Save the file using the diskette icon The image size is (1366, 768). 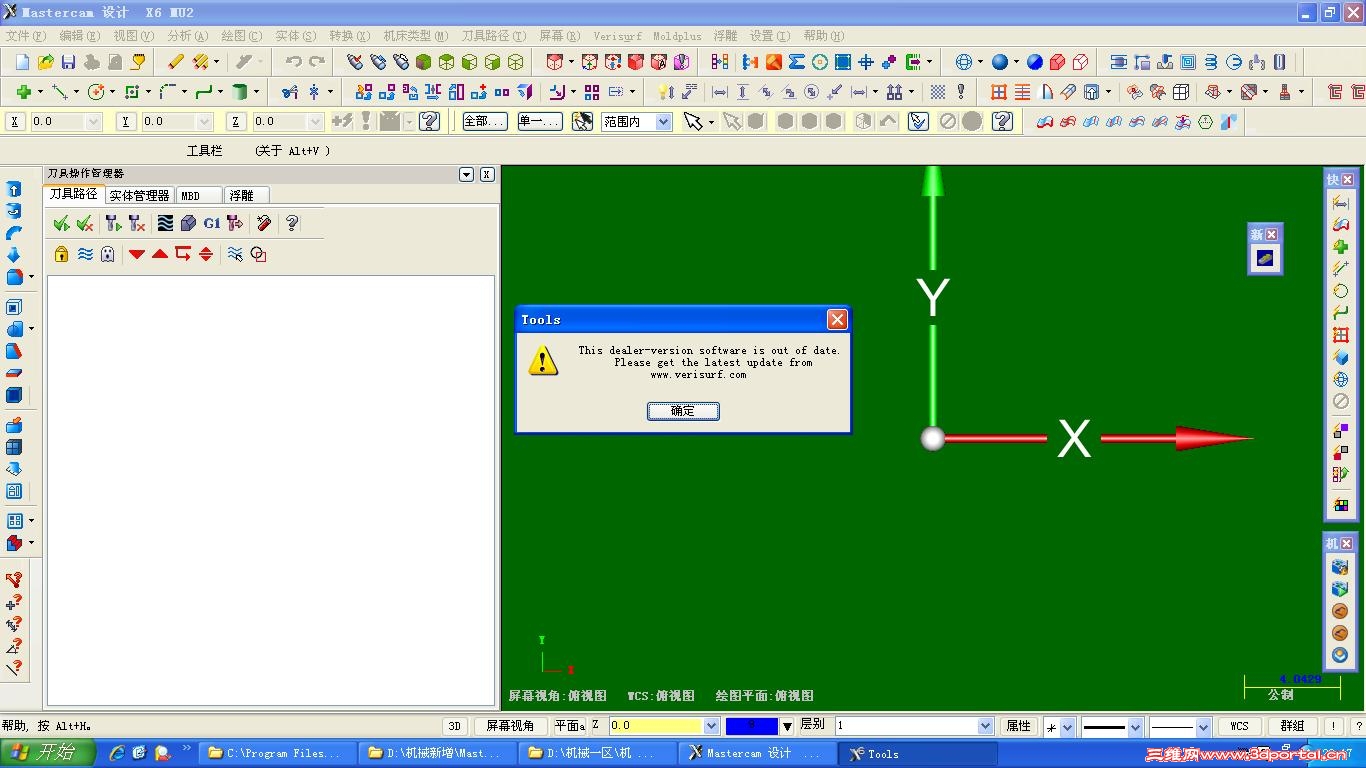pos(68,62)
